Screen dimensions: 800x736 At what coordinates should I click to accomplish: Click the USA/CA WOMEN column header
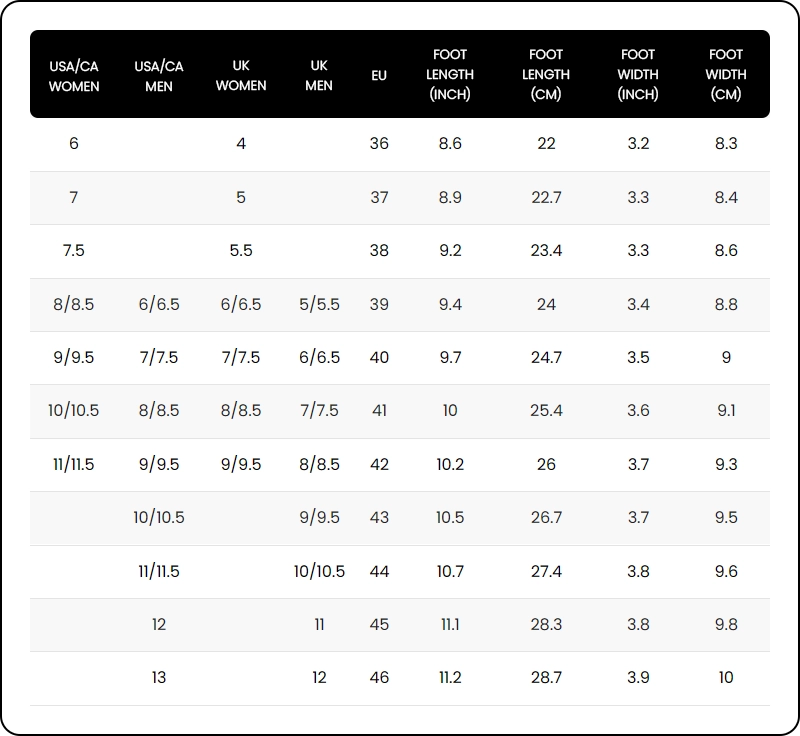point(74,76)
